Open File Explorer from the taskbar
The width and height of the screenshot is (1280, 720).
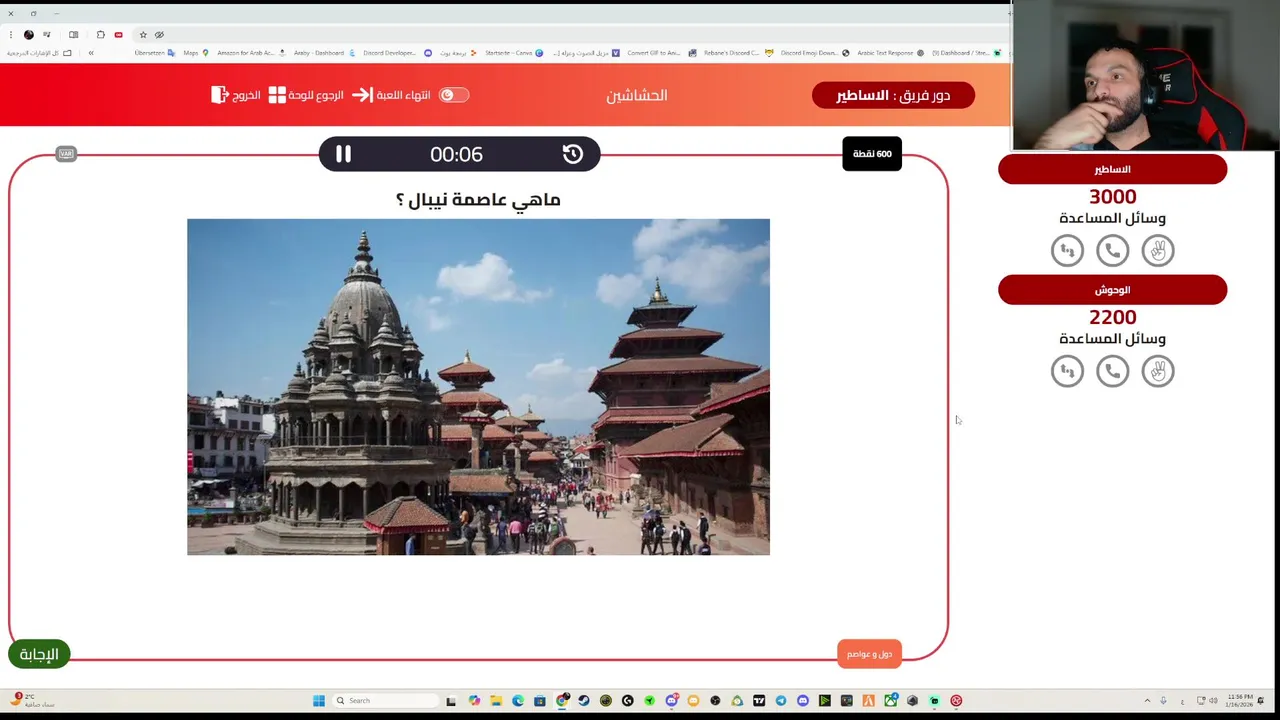(497, 701)
